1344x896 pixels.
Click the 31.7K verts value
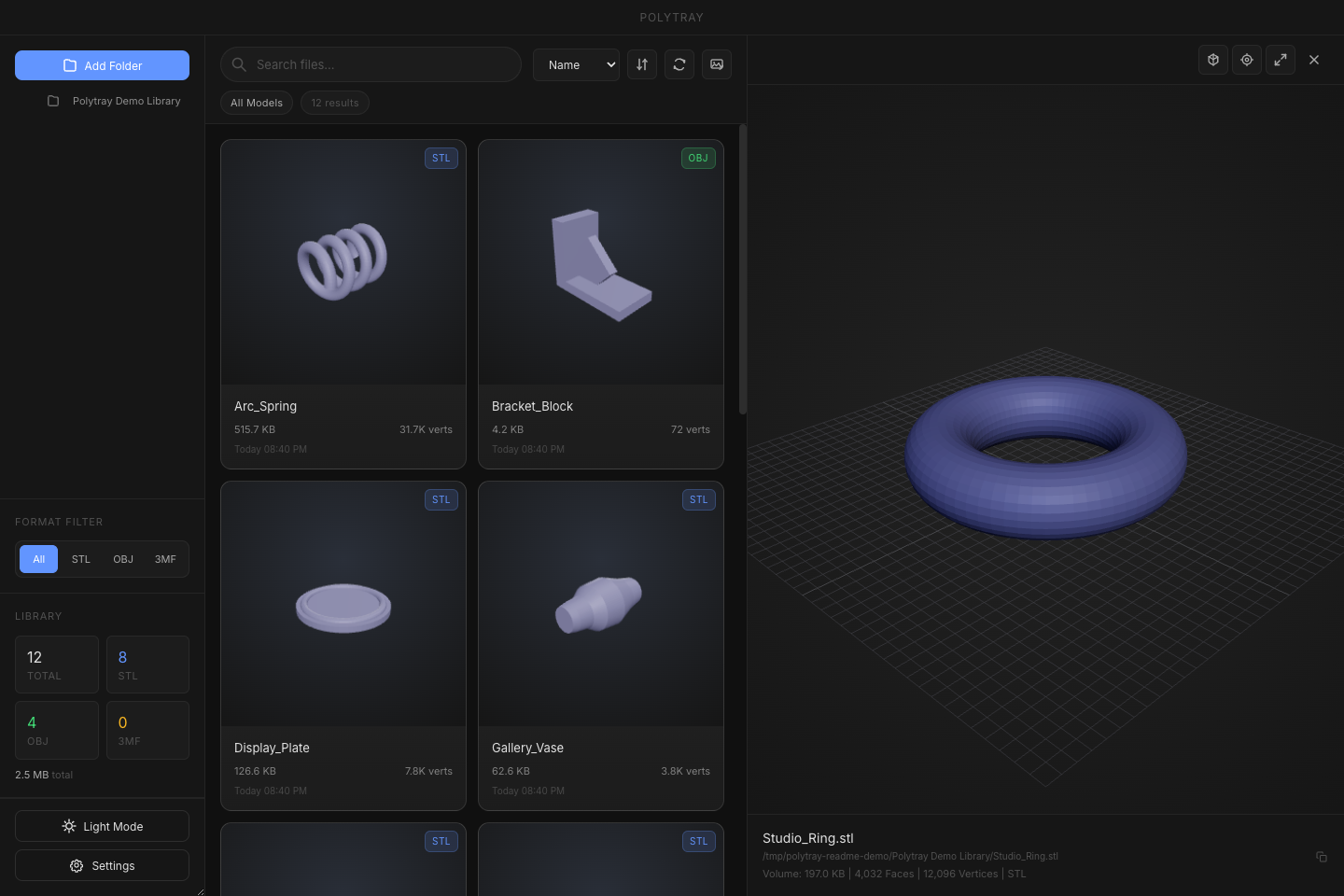pos(426,429)
